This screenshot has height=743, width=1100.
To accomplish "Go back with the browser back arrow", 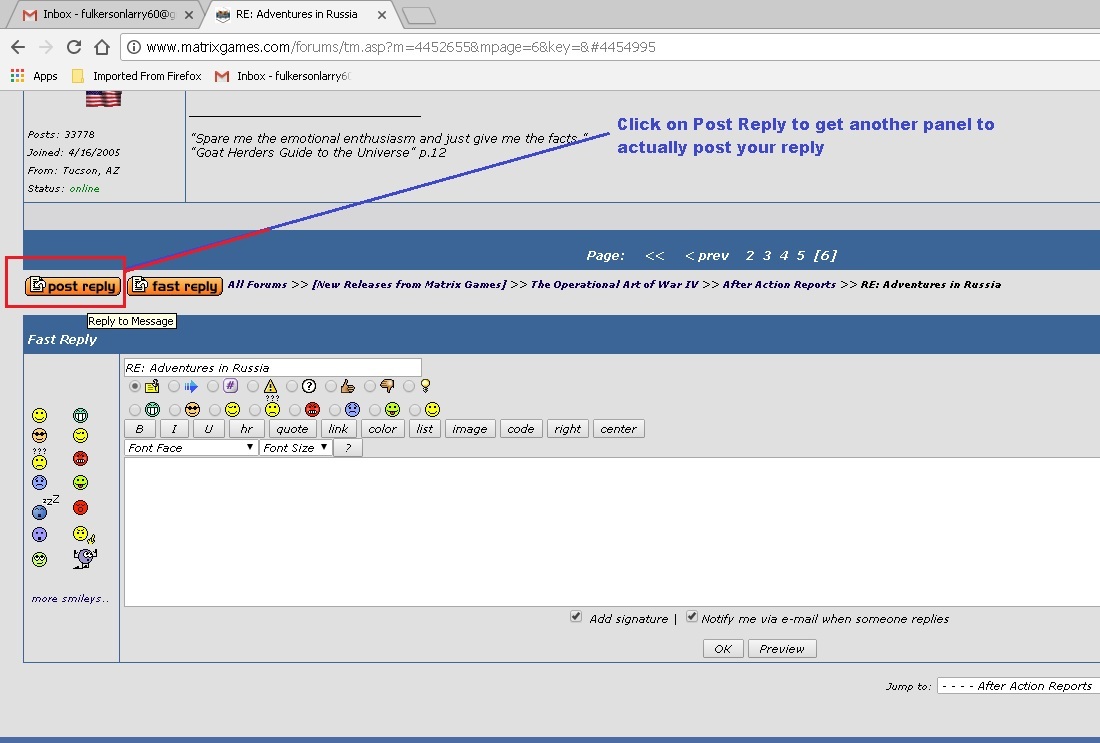I will tap(18, 47).
